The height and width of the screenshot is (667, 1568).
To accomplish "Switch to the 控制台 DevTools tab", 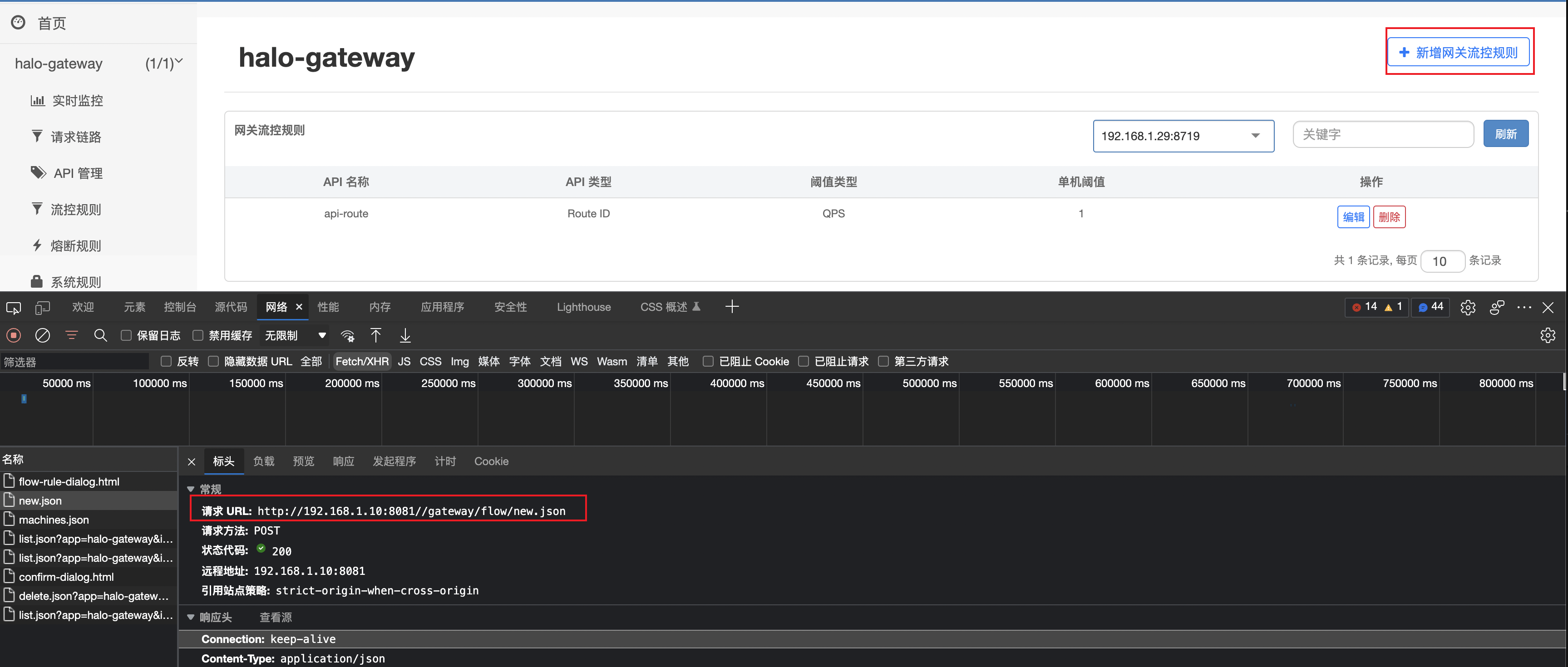I will 180,307.
